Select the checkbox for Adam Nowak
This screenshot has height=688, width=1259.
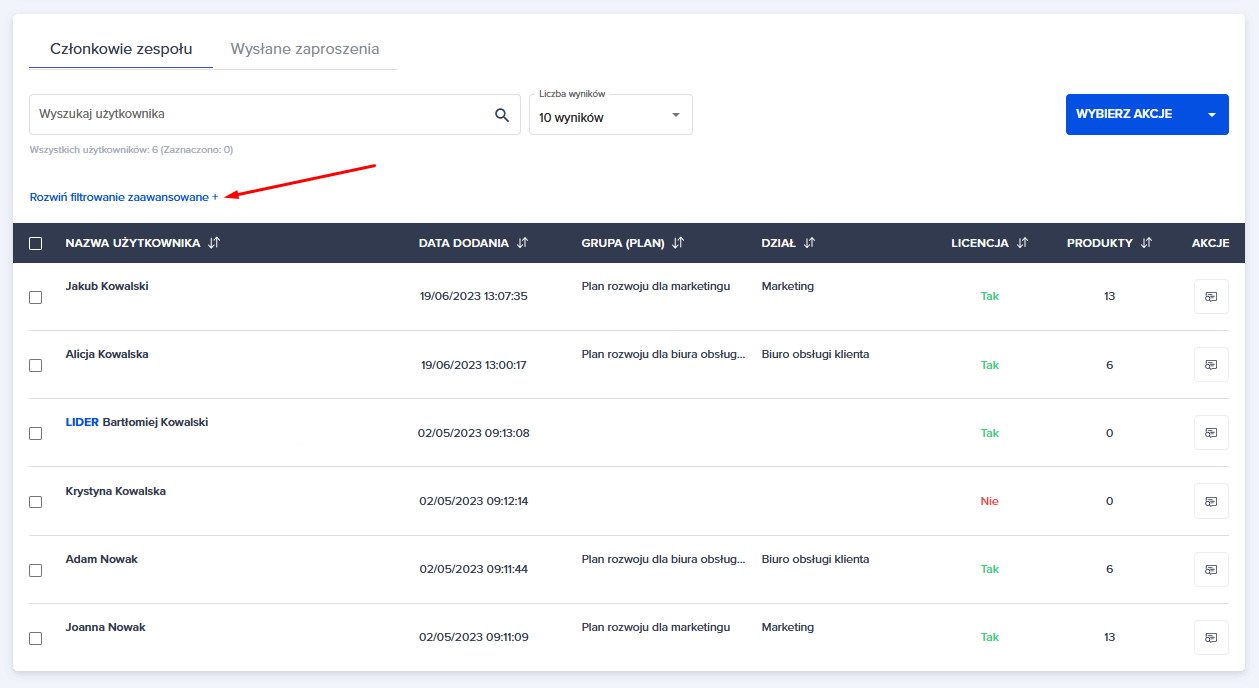pyautogui.click(x=36, y=570)
